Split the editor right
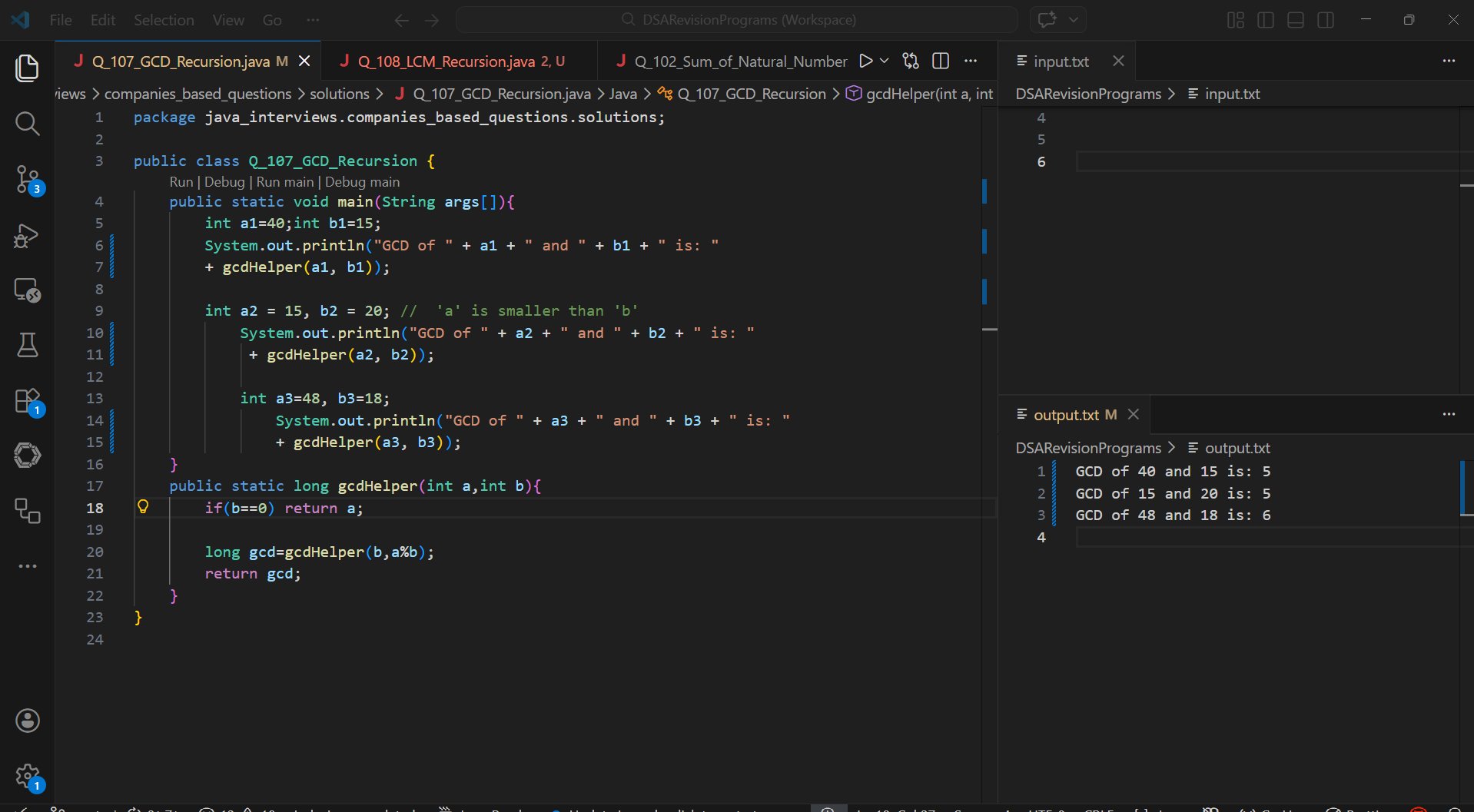The height and width of the screenshot is (812, 1474). [940, 61]
